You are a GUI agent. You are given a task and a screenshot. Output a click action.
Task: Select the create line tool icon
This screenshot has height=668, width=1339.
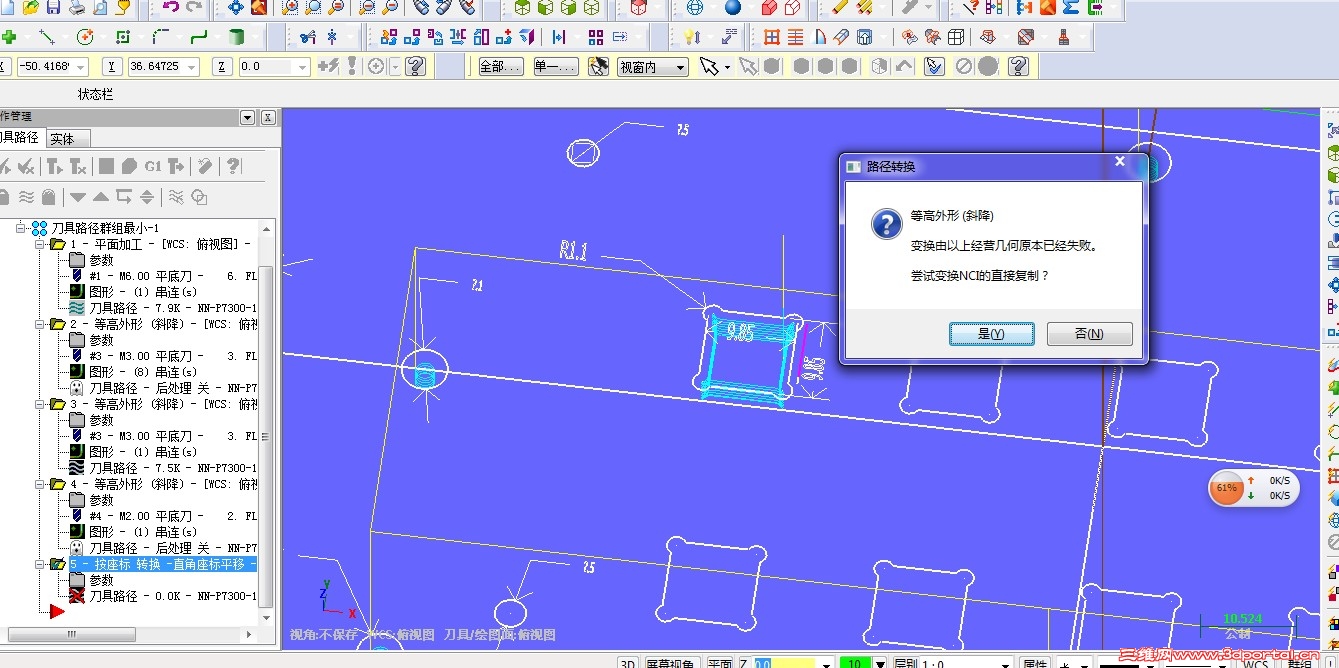click(x=46, y=37)
